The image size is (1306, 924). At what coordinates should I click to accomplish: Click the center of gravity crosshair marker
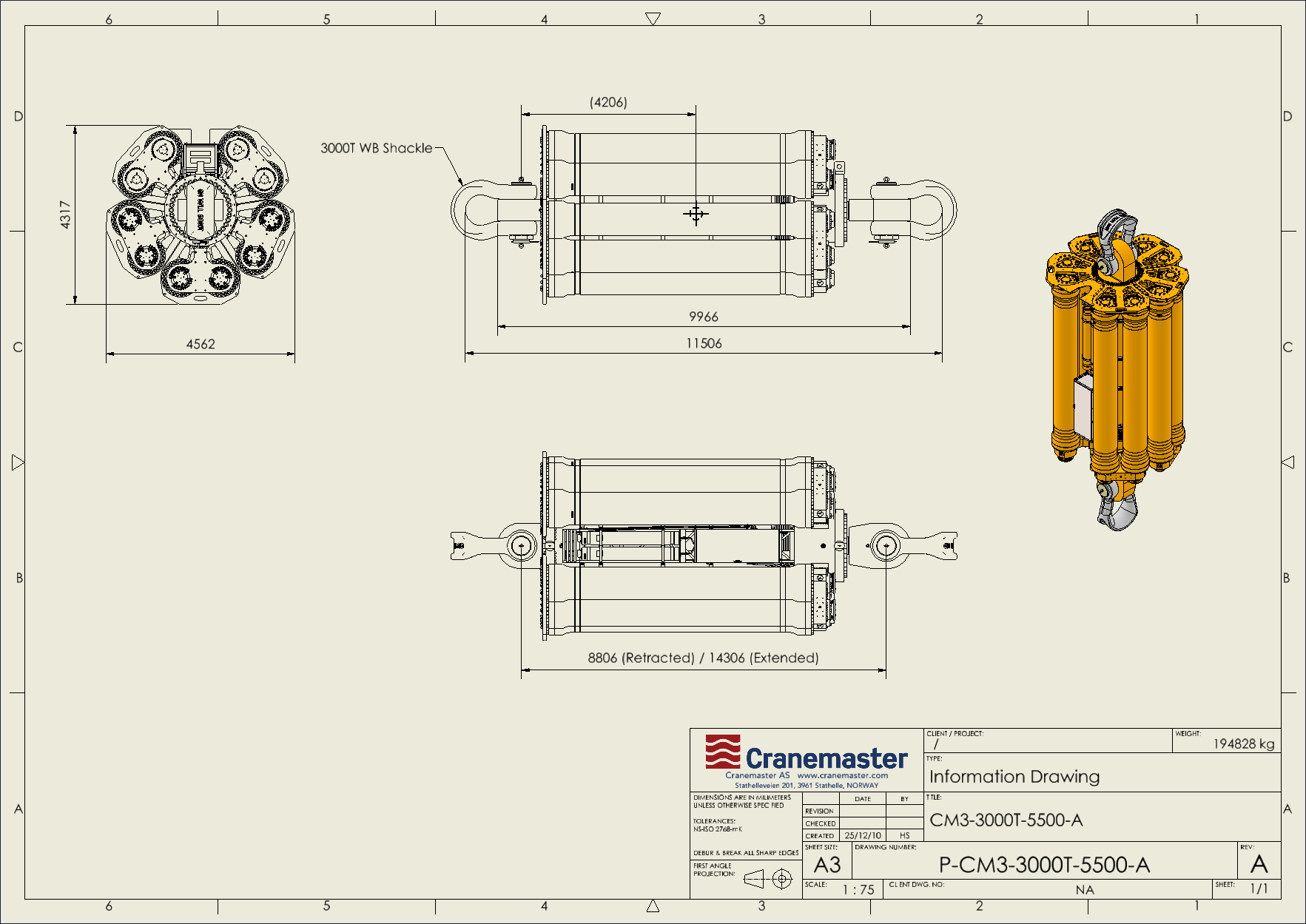click(x=696, y=214)
